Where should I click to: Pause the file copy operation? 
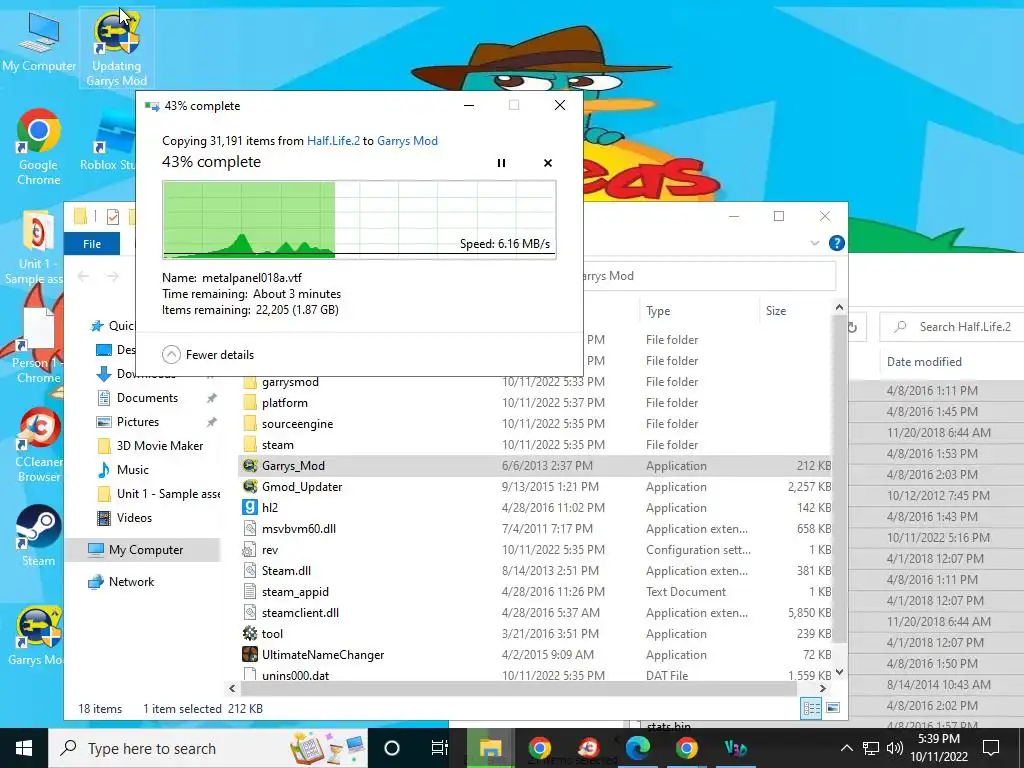[x=502, y=163]
